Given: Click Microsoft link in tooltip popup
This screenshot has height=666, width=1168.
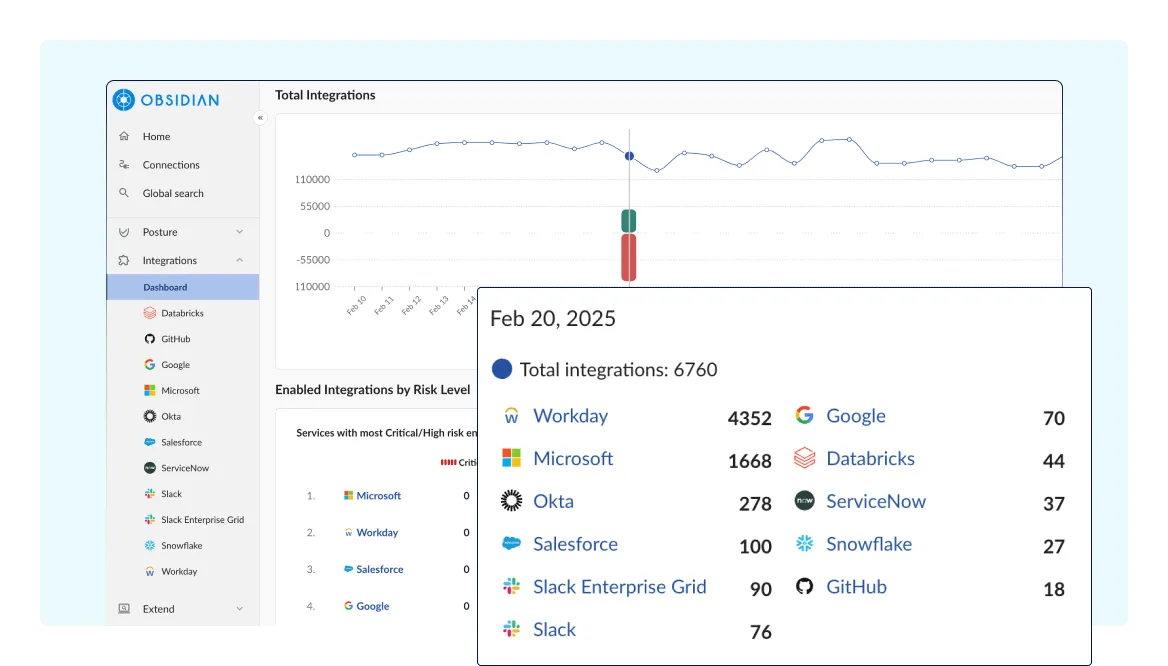Looking at the screenshot, I should [x=573, y=458].
